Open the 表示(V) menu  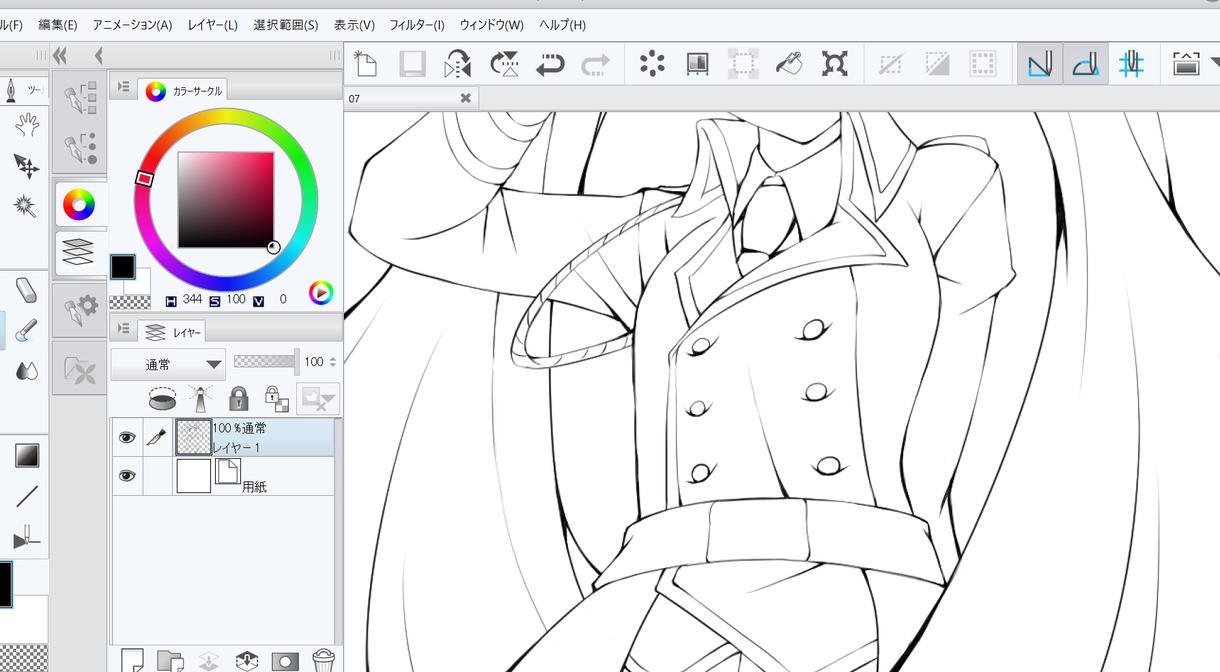pos(354,24)
